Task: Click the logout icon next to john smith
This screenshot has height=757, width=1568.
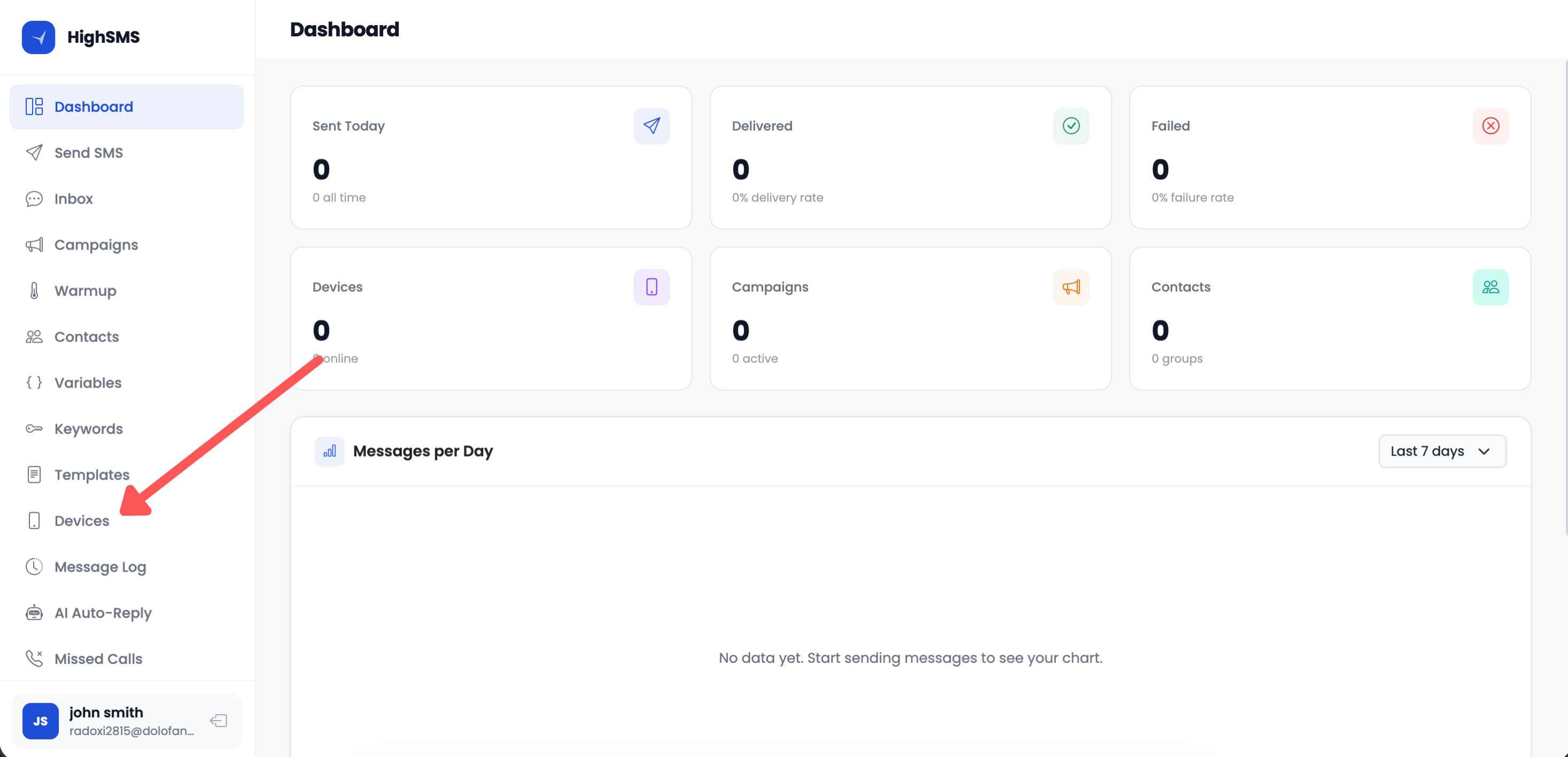Action: click(218, 721)
